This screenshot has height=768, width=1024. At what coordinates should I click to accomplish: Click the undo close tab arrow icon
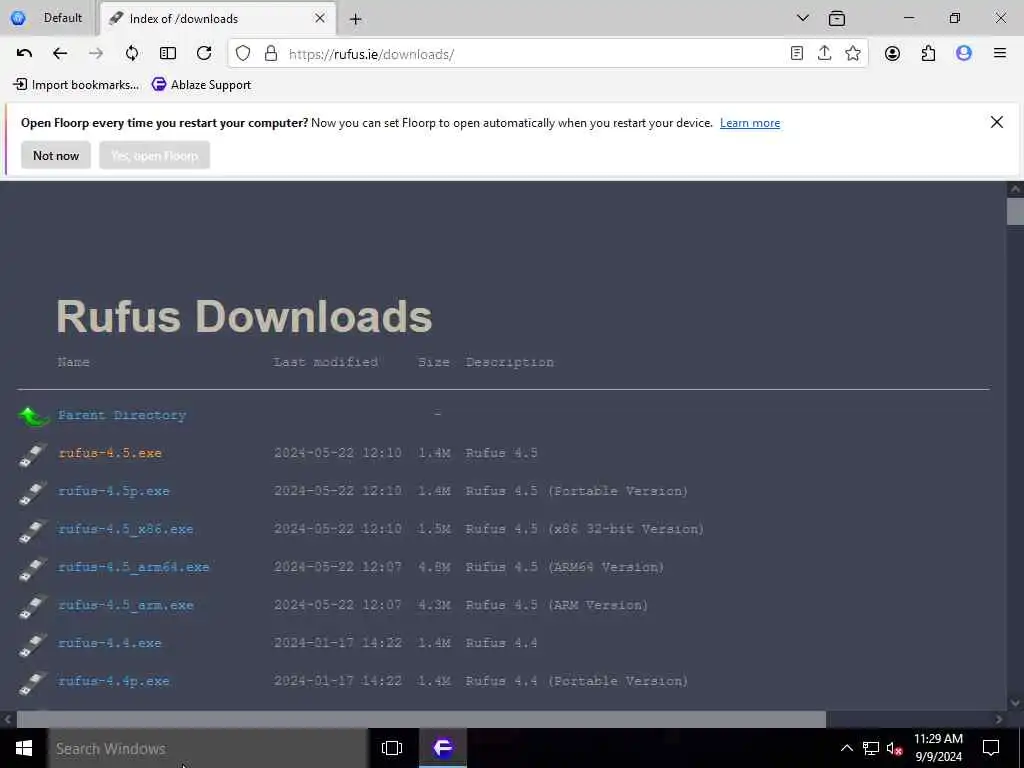[24, 54]
